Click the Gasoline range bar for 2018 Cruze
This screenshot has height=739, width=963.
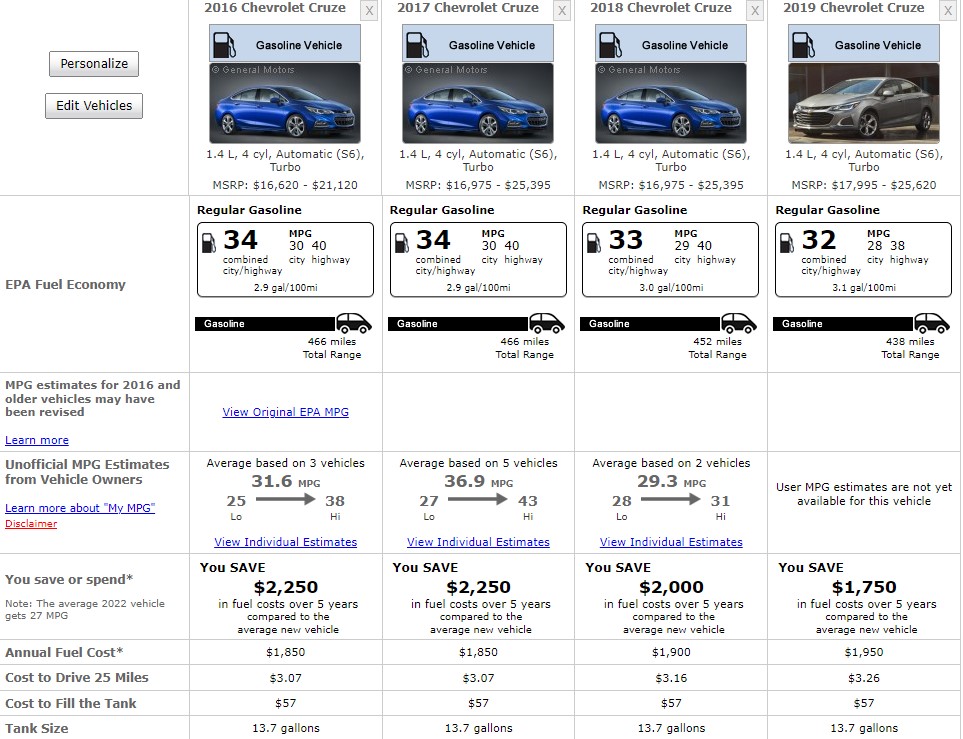point(650,324)
